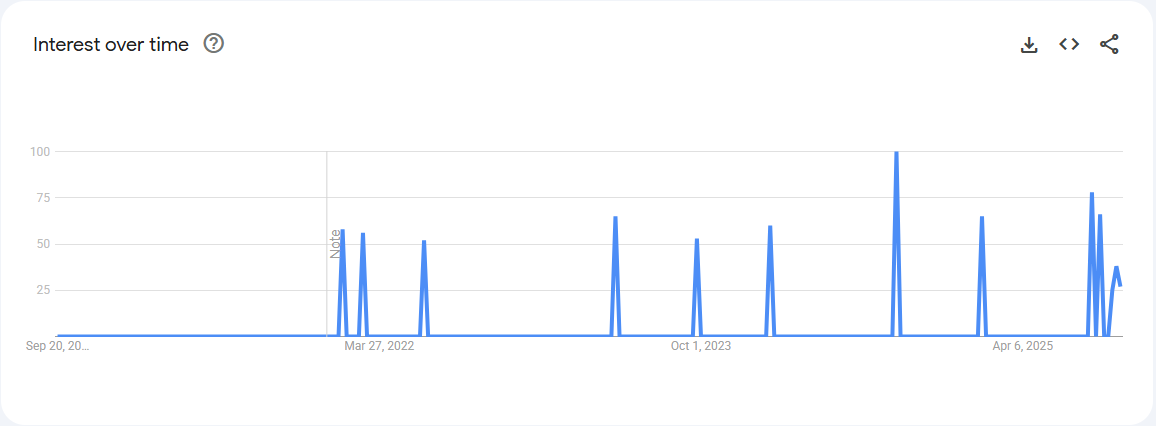Open the embed code dialog
Screen dimensions: 1156x426
1069,44
